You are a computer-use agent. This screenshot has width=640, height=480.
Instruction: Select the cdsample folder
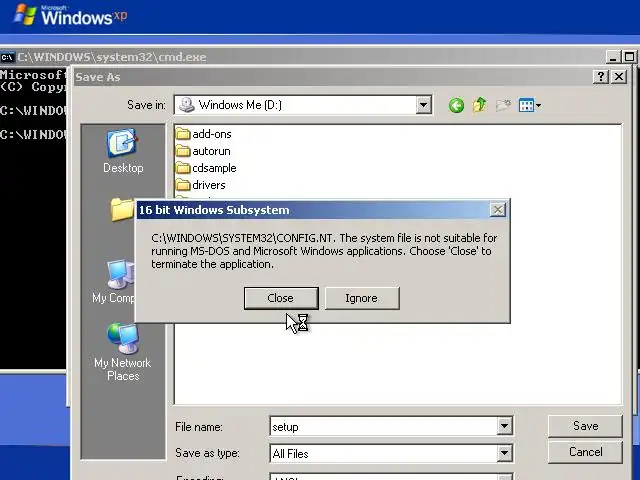click(x=206, y=168)
